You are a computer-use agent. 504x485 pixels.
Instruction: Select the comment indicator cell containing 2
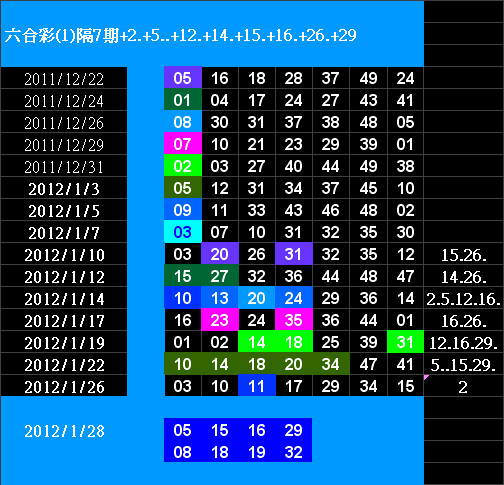464,386
